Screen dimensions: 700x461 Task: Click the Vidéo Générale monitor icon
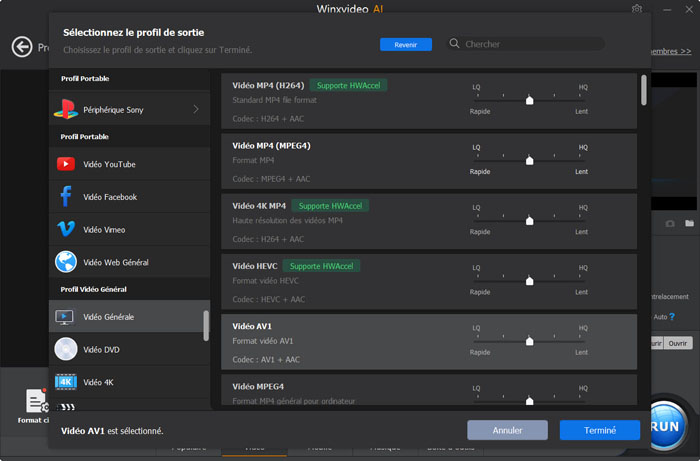click(x=66, y=317)
